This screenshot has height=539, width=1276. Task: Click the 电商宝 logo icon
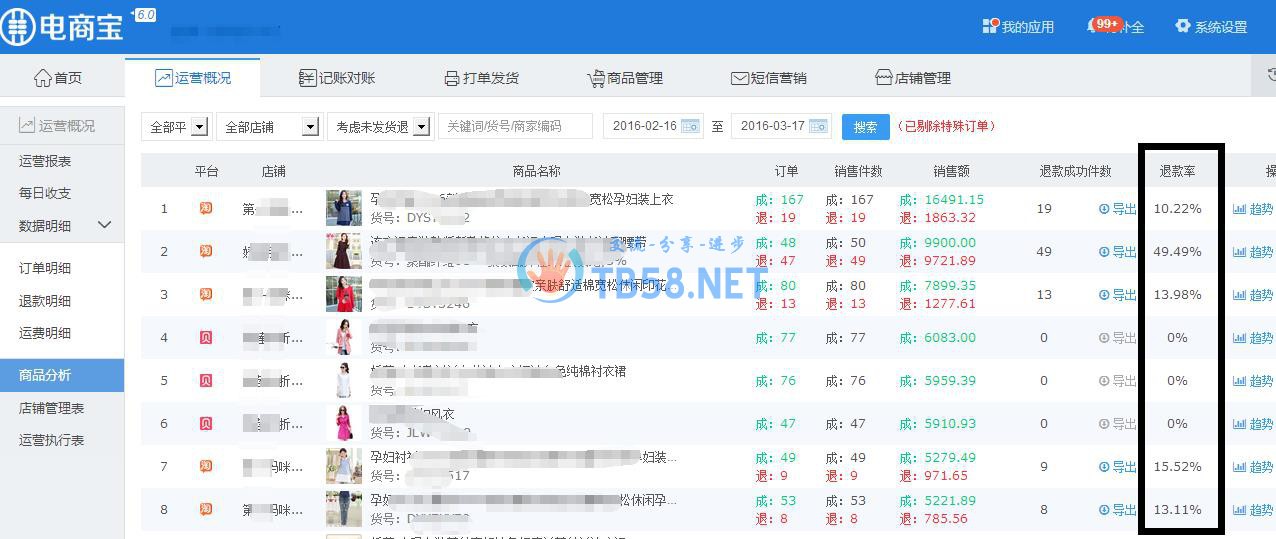pos(19,27)
